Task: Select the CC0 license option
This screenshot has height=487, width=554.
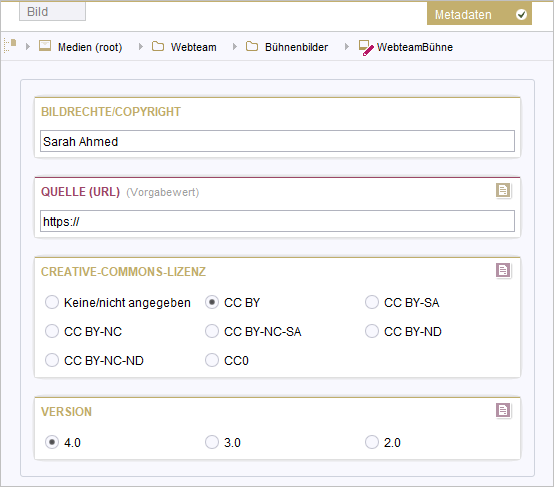Action: click(x=212, y=360)
